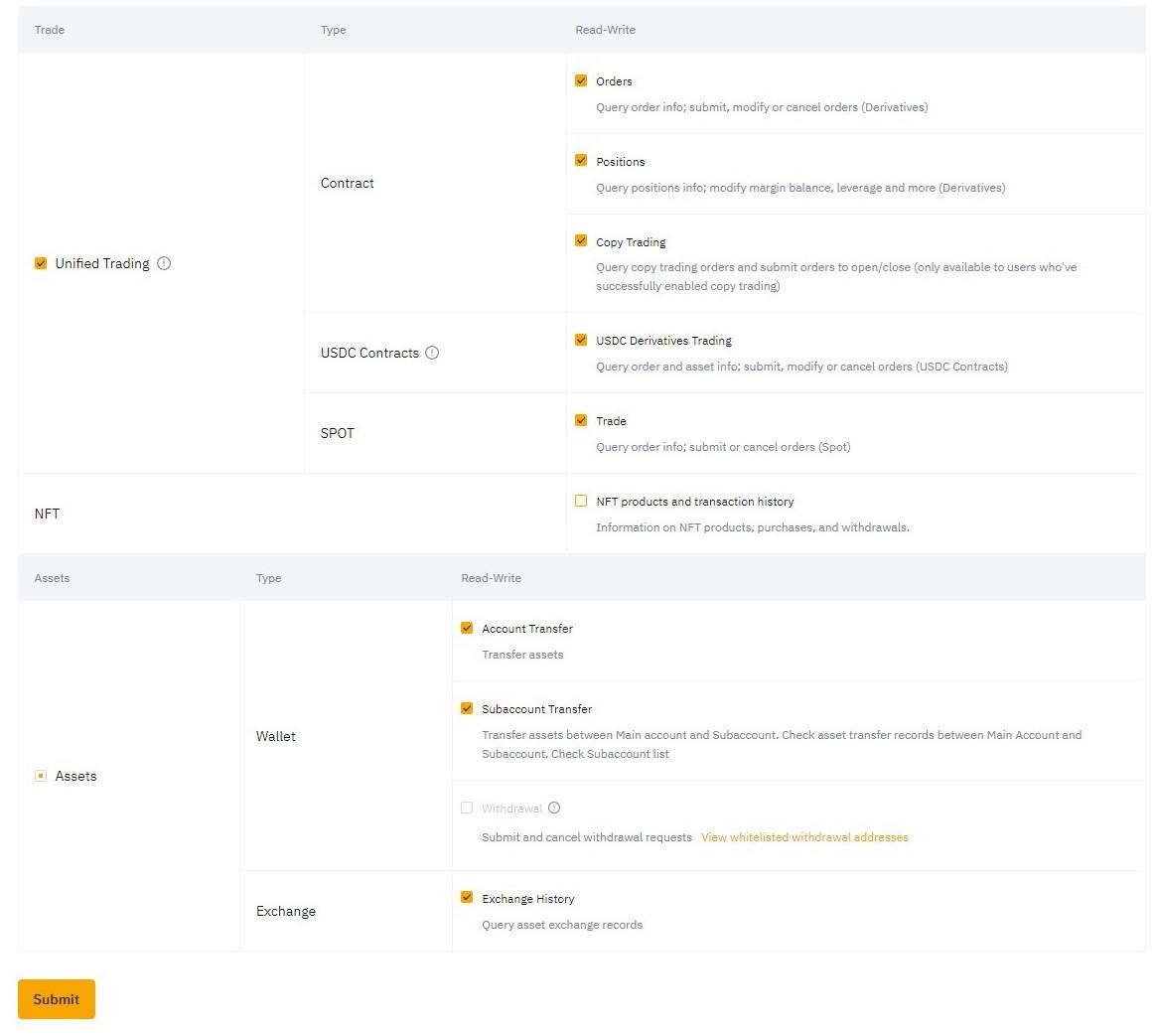Toggle the Assets group checkbox
The height and width of the screenshot is (1036, 1155).
pos(41,776)
